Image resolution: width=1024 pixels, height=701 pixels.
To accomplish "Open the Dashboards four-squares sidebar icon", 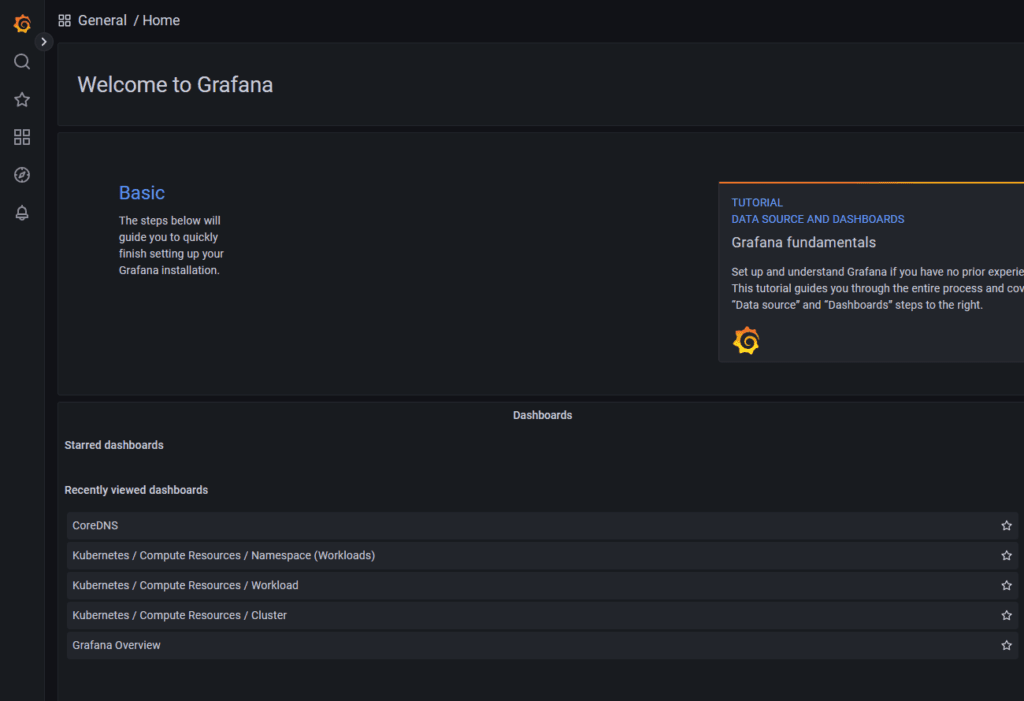I will point(22,137).
